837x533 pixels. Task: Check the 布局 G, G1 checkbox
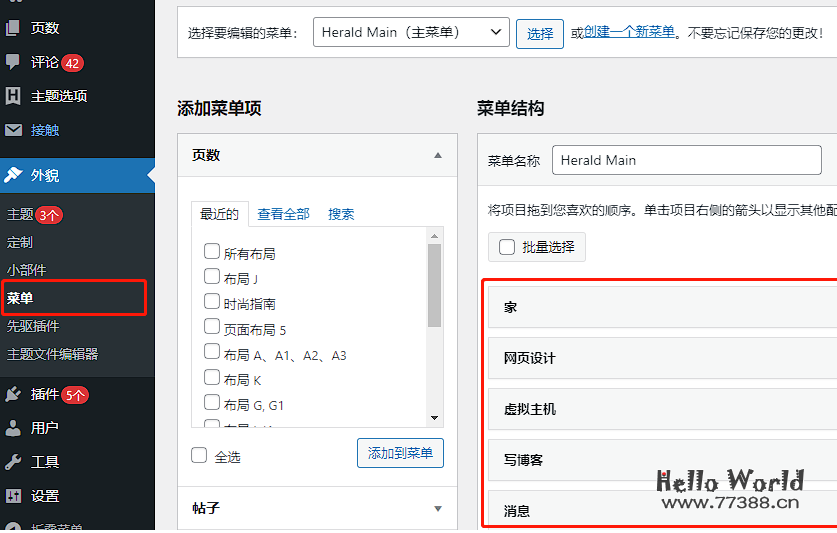212,402
